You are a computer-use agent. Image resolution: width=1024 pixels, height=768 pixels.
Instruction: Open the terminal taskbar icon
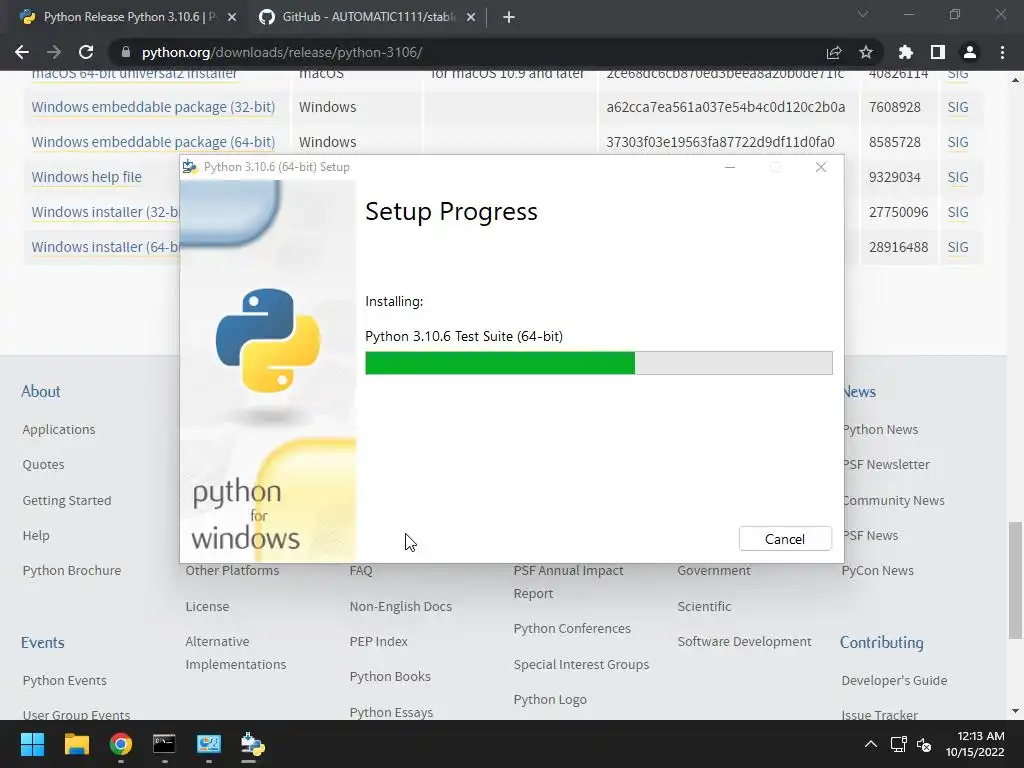click(x=165, y=744)
